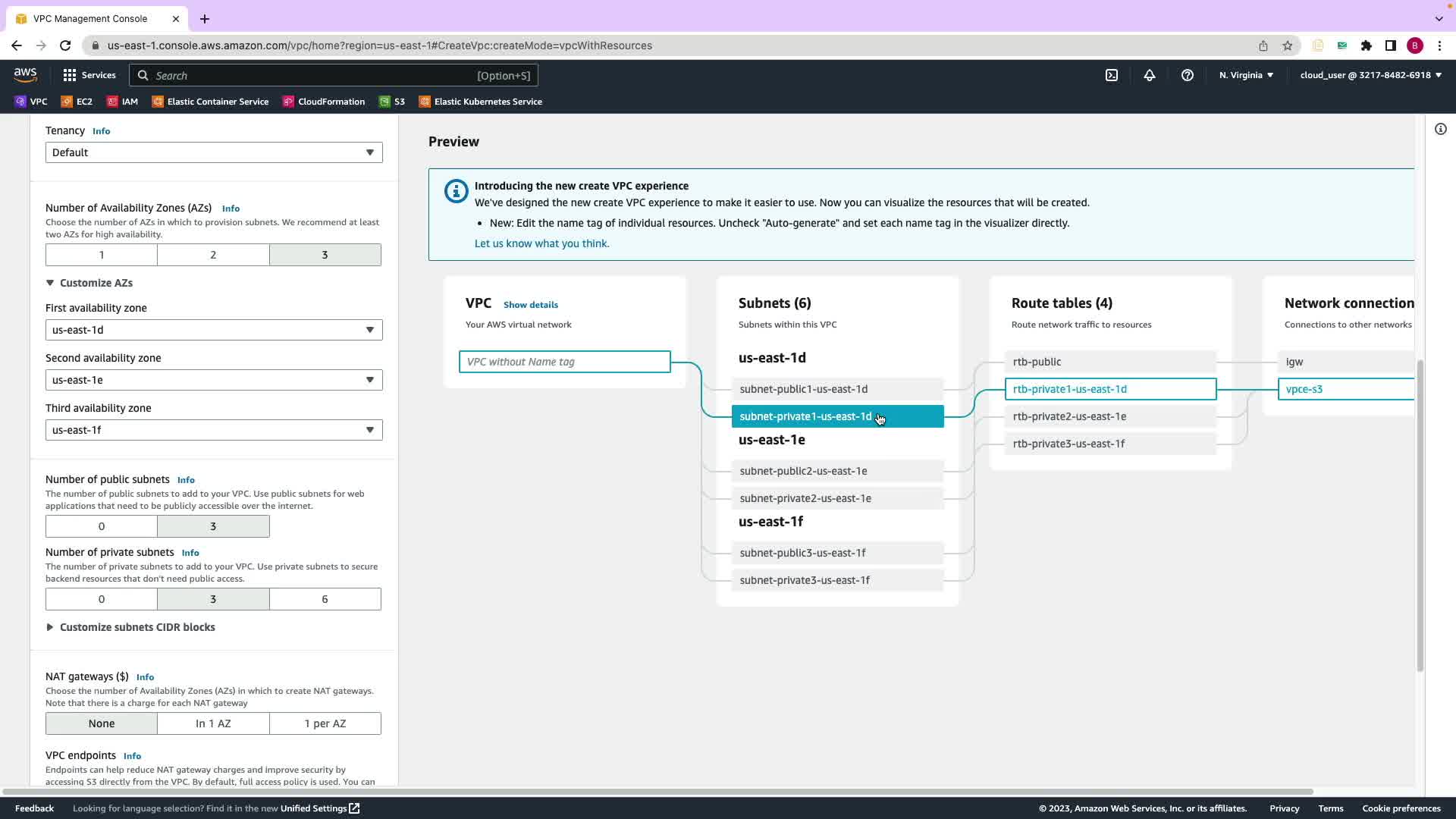This screenshot has height=819, width=1456.
Task: Choose 6 private subnets option
Action: [325, 599]
